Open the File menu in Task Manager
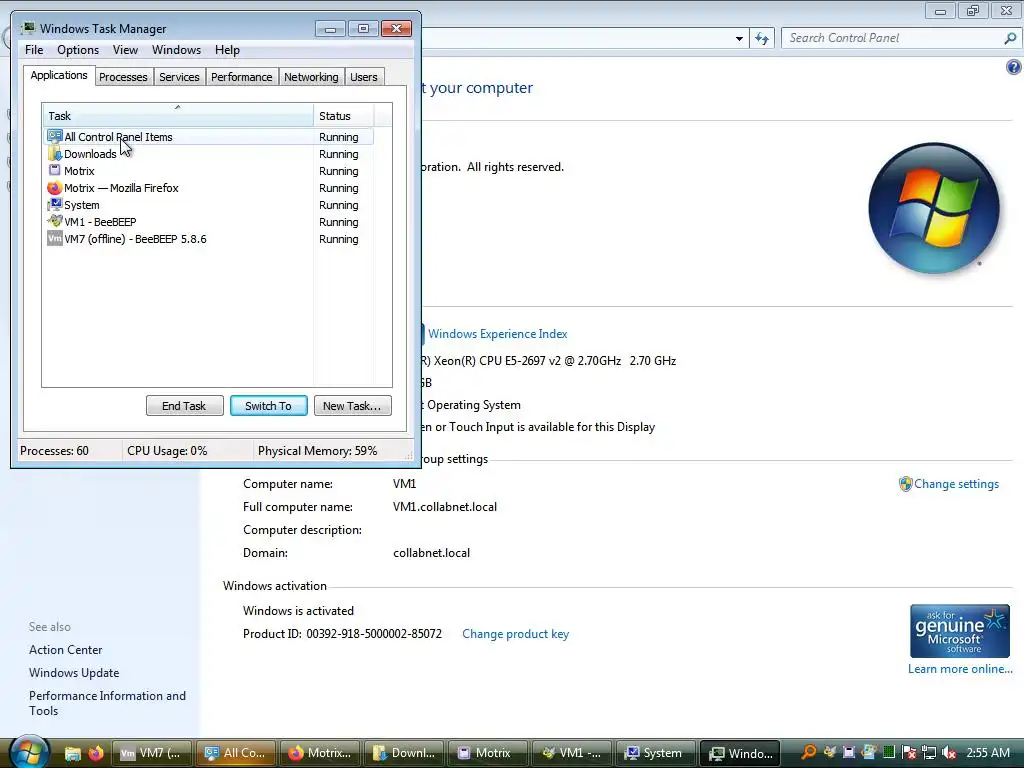The width and height of the screenshot is (1024, 768). click(x=34, y=50)
